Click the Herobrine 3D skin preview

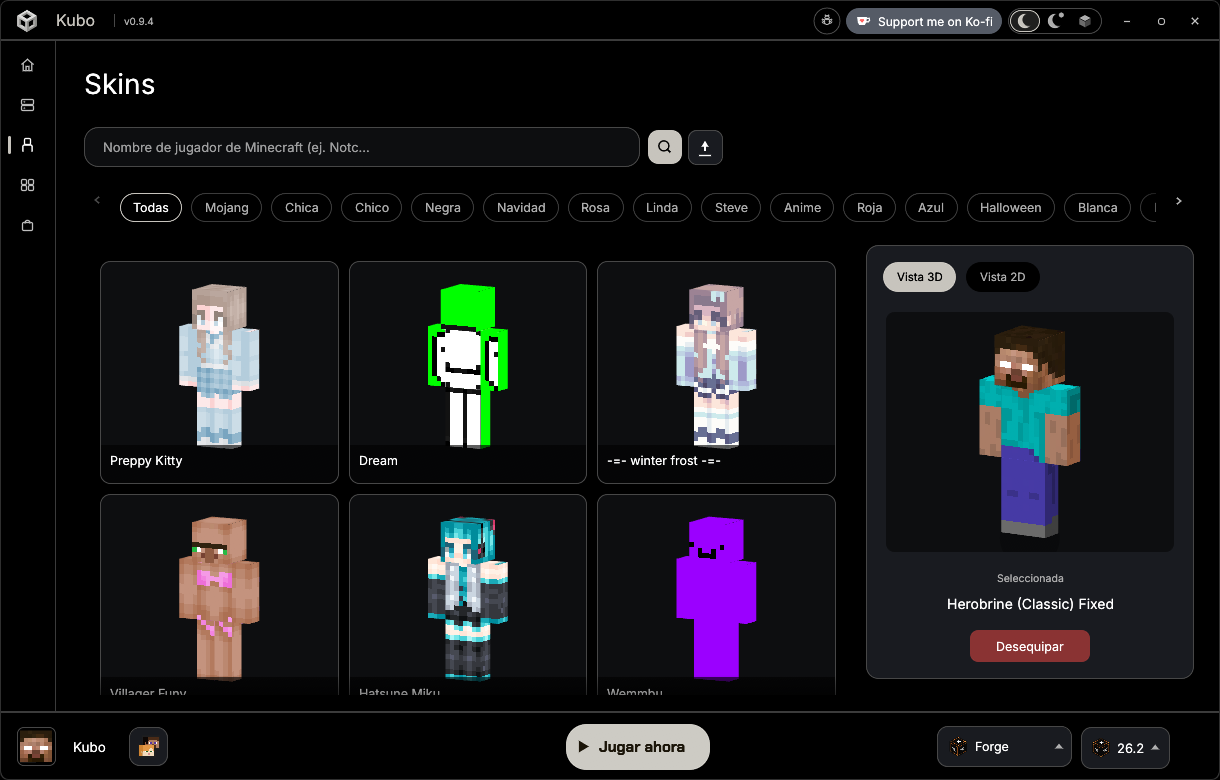(1030, 432)
